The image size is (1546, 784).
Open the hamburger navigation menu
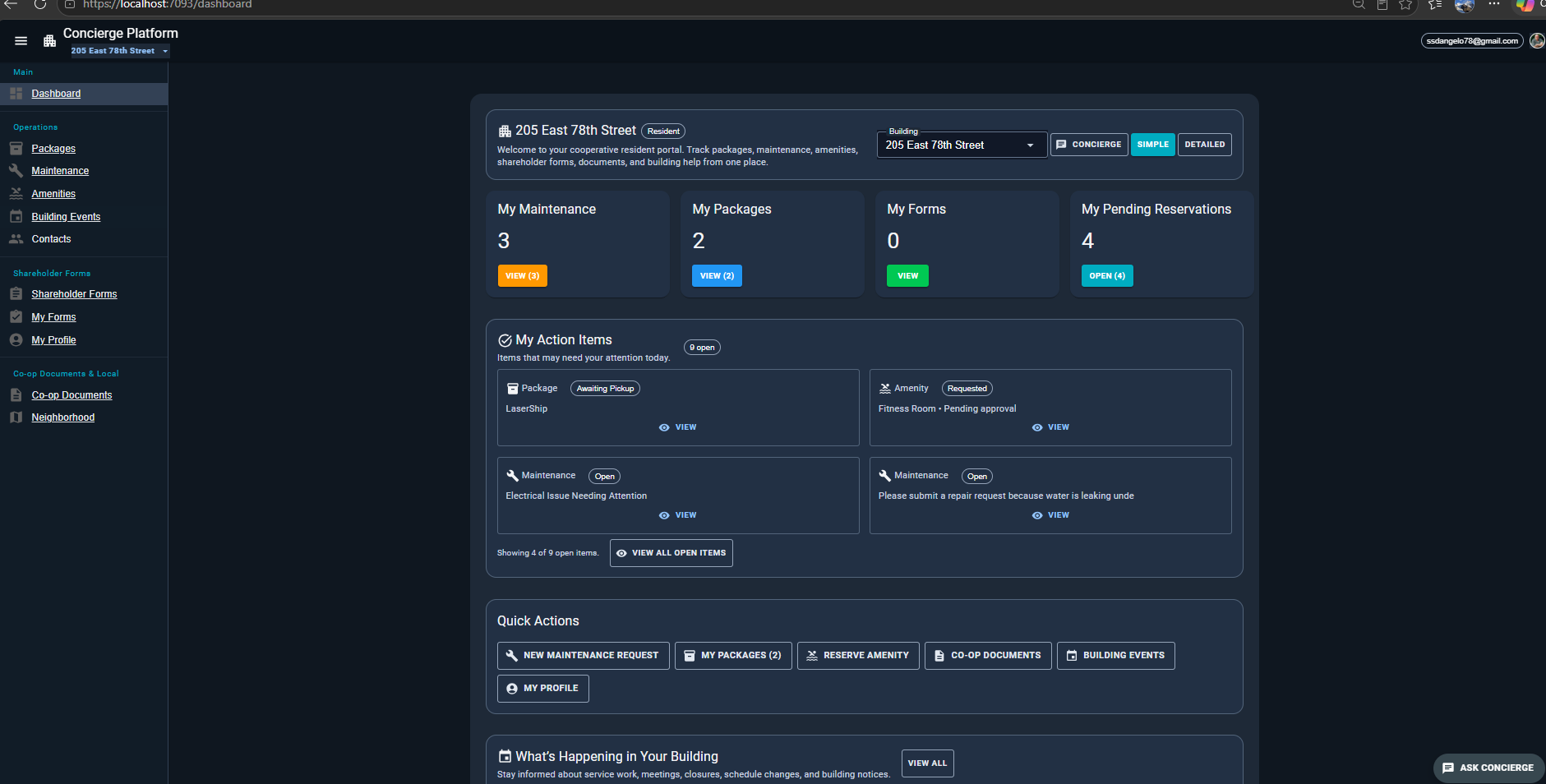pyautogui.click(x=21, y=41)
